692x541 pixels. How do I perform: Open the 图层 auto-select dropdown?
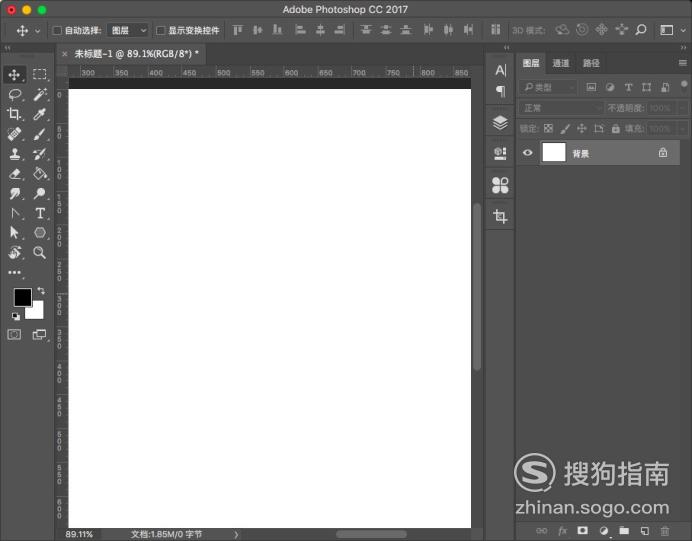point(128,30)
